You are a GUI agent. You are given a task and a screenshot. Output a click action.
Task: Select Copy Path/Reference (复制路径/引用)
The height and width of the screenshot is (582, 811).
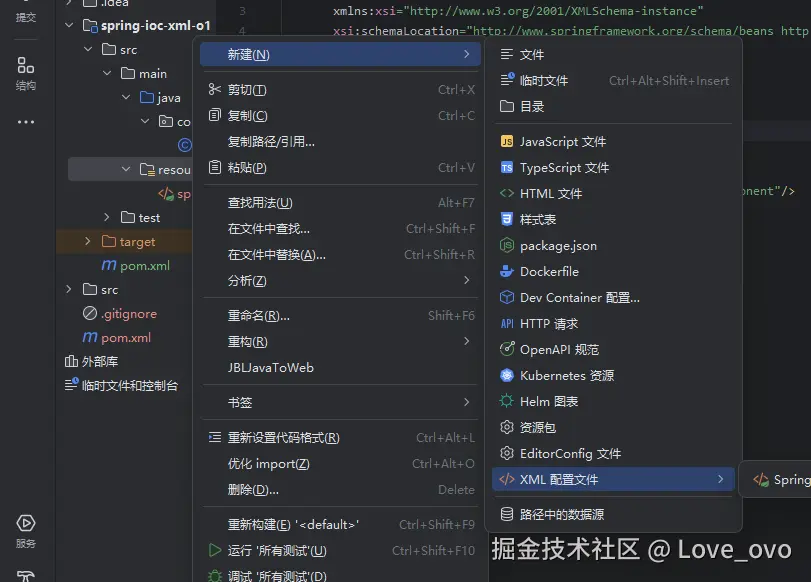tap(340, 141)
